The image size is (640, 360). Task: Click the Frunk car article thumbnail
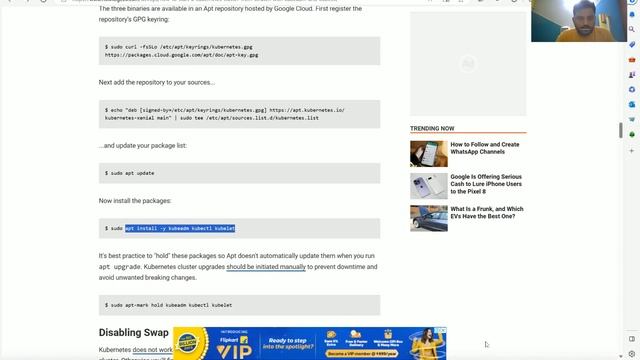[x=429, y=218]
